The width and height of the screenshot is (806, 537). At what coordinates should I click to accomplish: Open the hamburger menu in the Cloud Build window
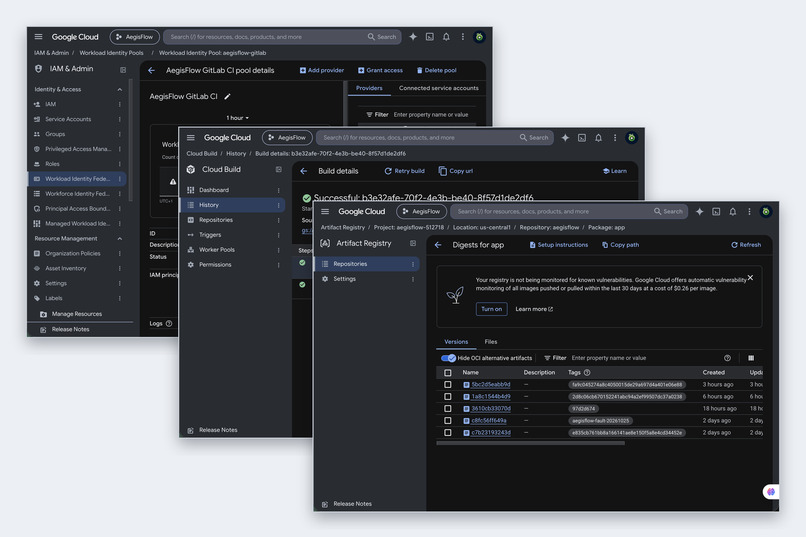point(191,137)
